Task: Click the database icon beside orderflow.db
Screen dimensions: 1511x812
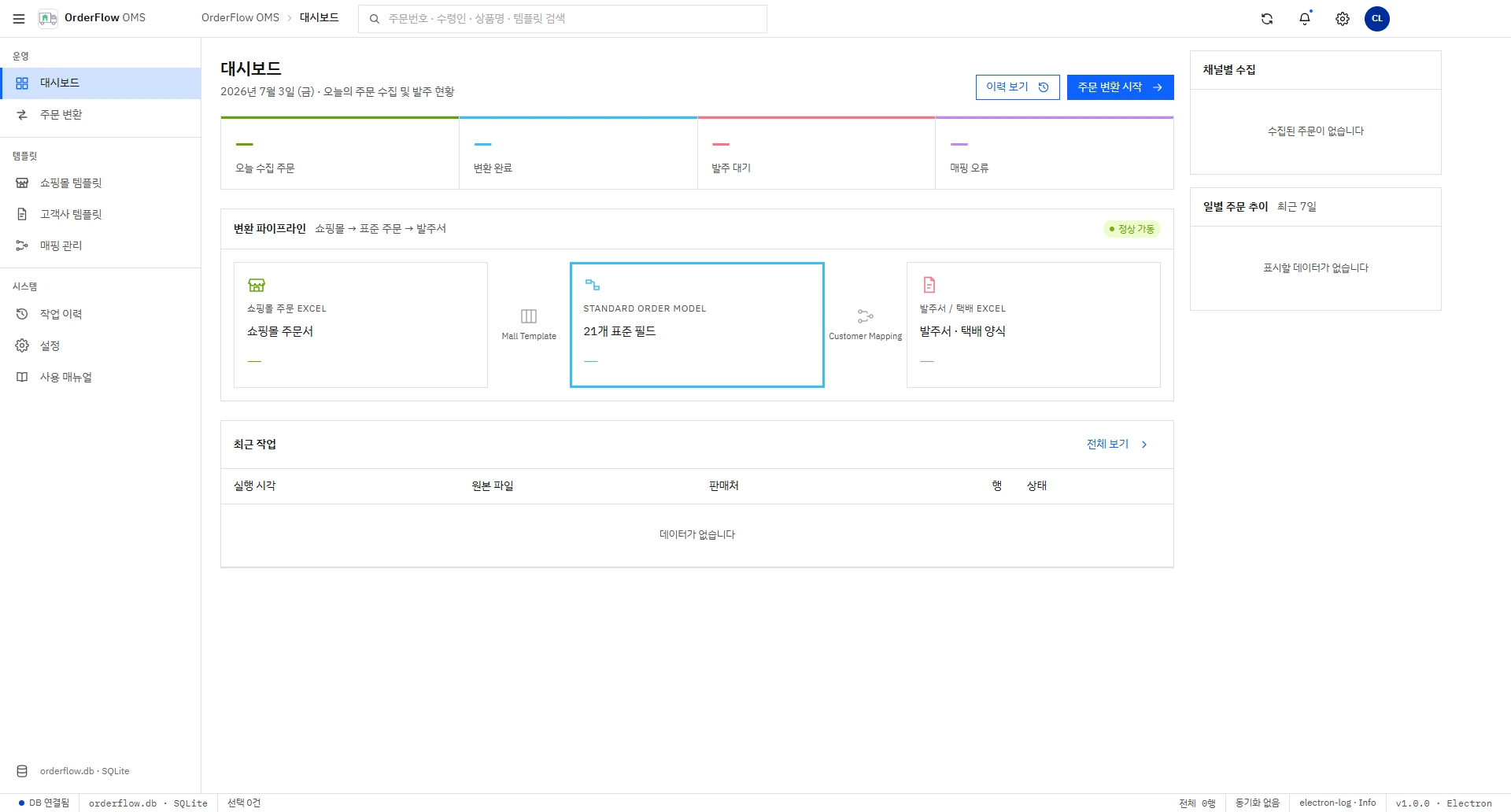Action: 22,772
